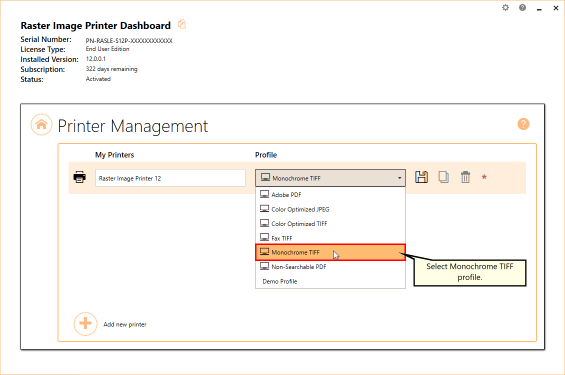The height and width of the screenshot is (375, 565).
Task: Click the 12.0.0.1 installed version text
Action: click(95, 59)
